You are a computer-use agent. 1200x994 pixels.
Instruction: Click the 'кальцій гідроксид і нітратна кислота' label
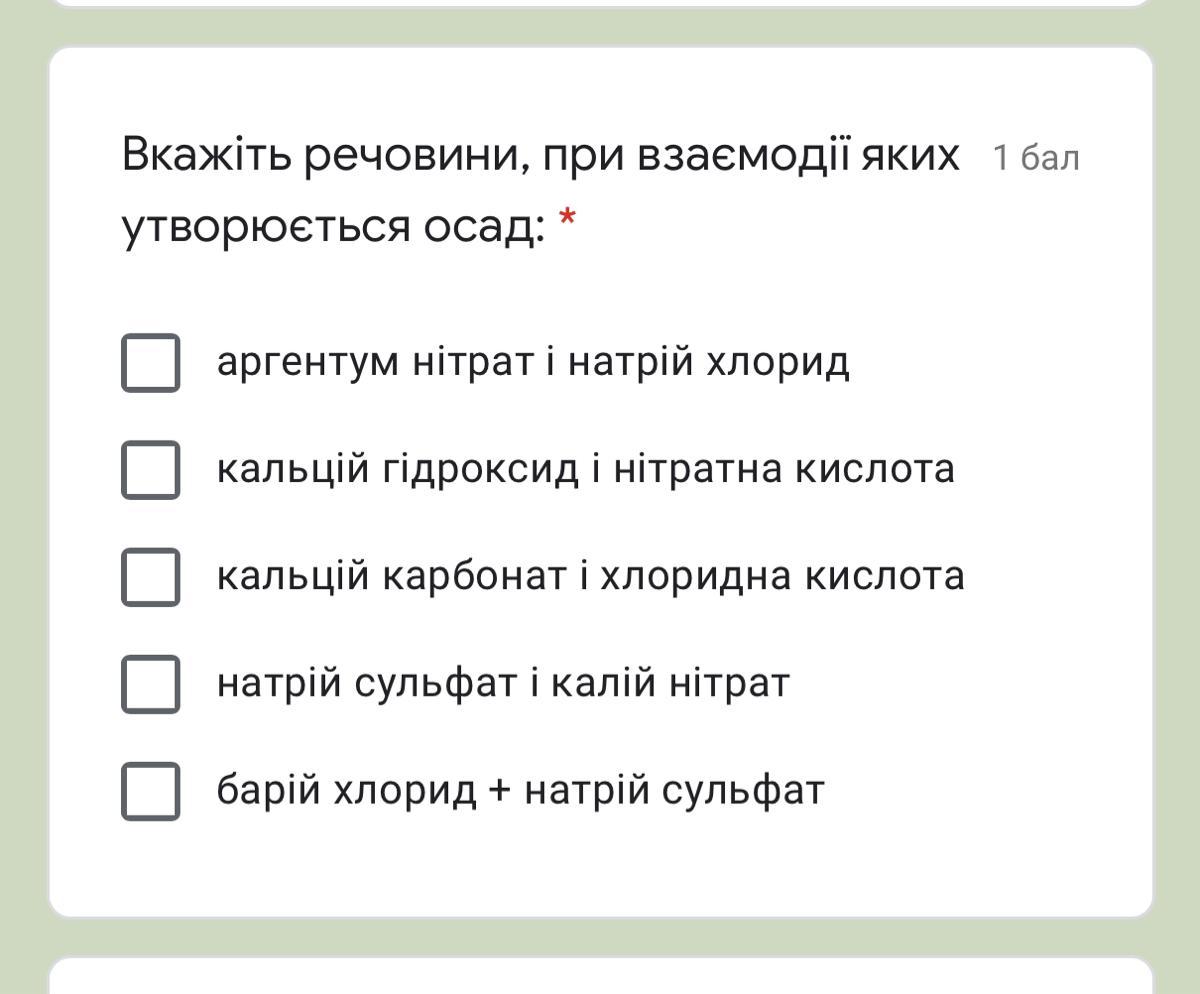(585, 469)
